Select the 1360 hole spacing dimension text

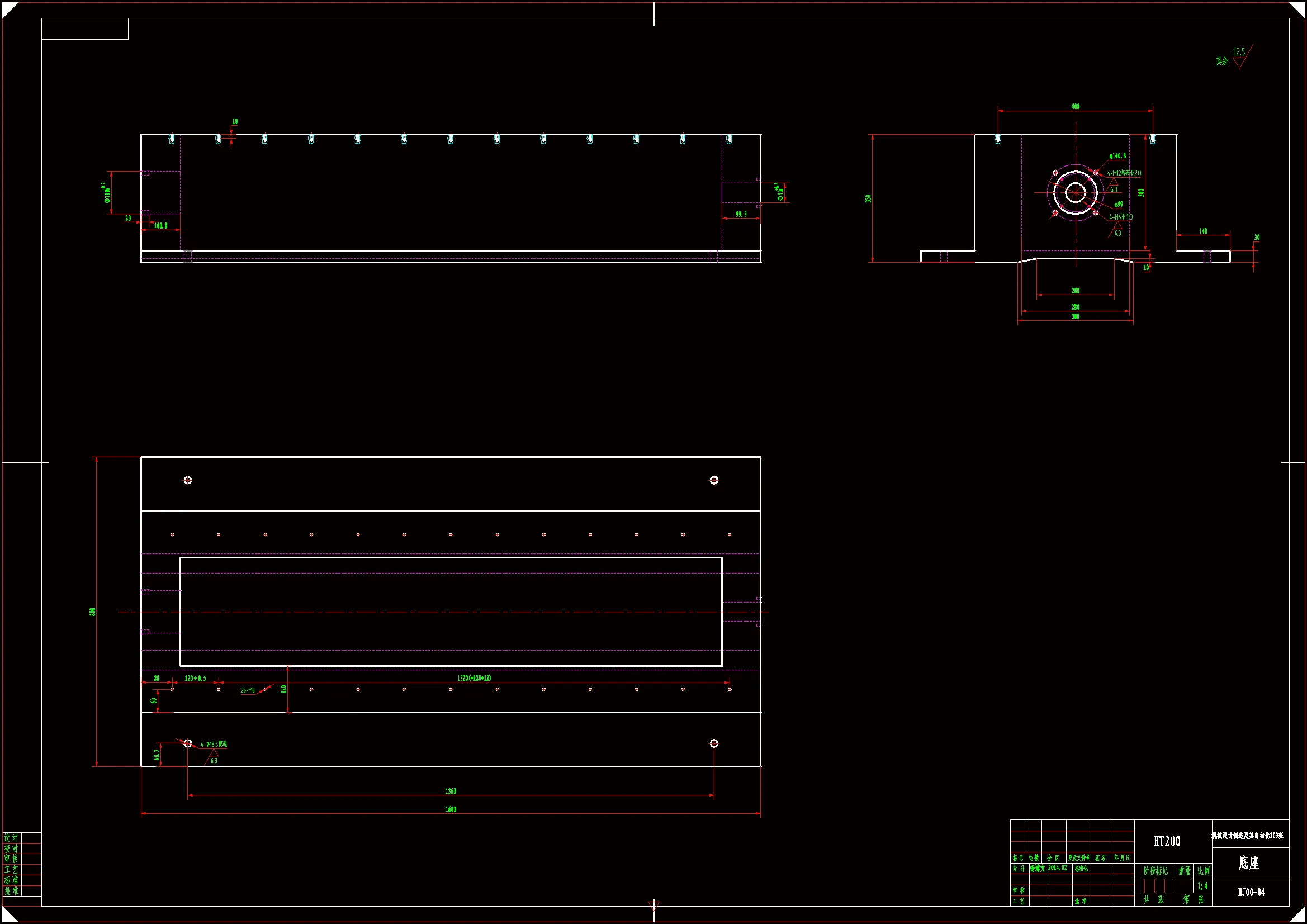(x=450, y=791)
